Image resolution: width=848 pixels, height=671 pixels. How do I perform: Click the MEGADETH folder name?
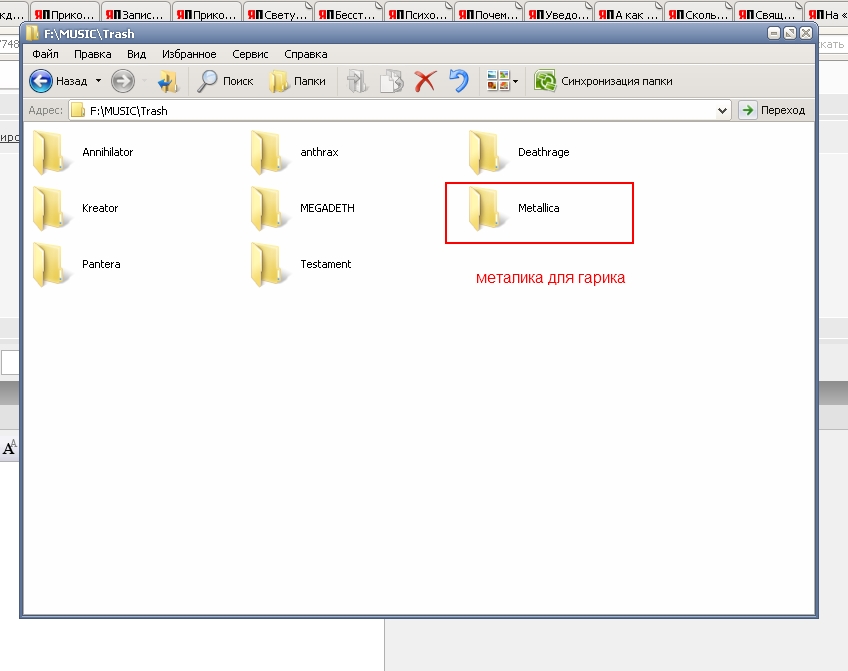tap(327, 208)
